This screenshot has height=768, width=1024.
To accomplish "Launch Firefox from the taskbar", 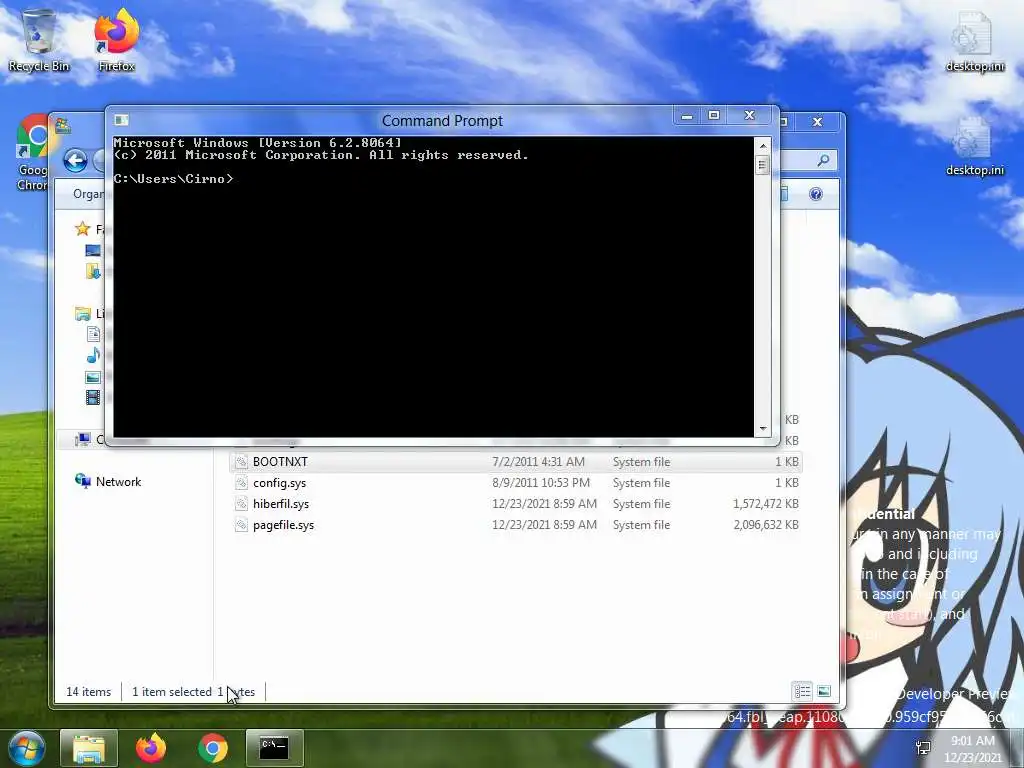I will [151, 748].
